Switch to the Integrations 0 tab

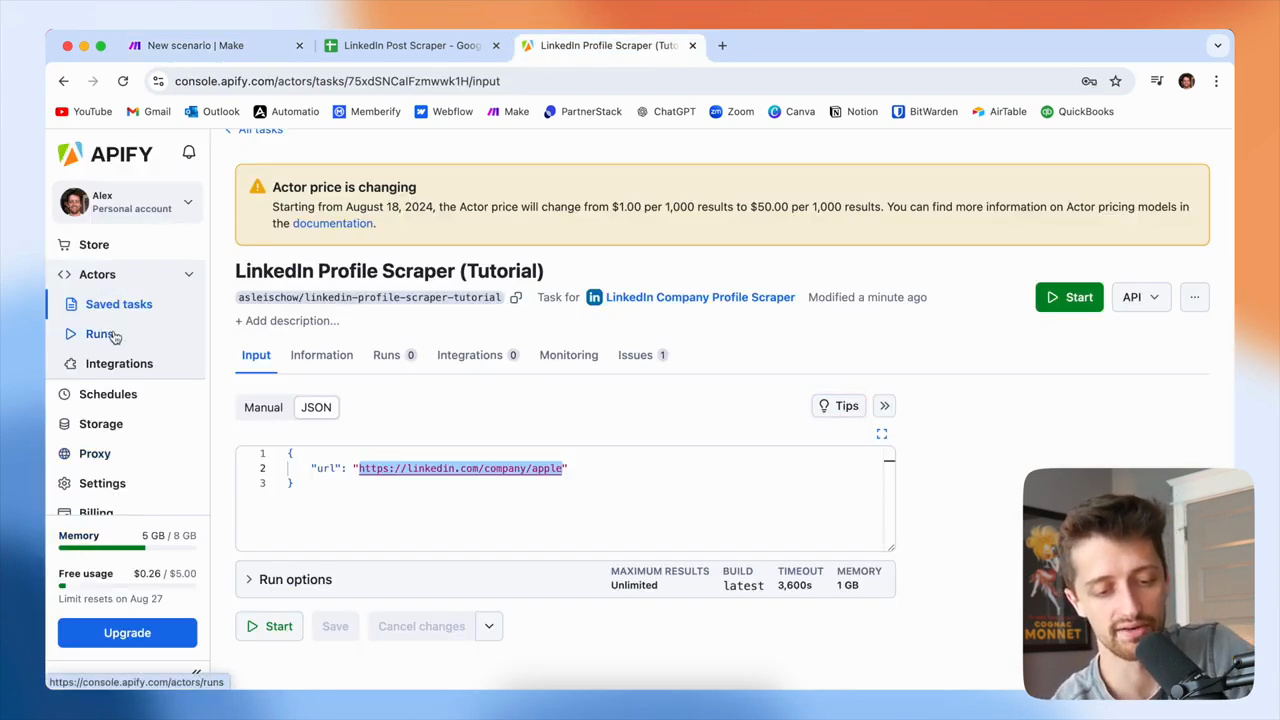point(477,355)
